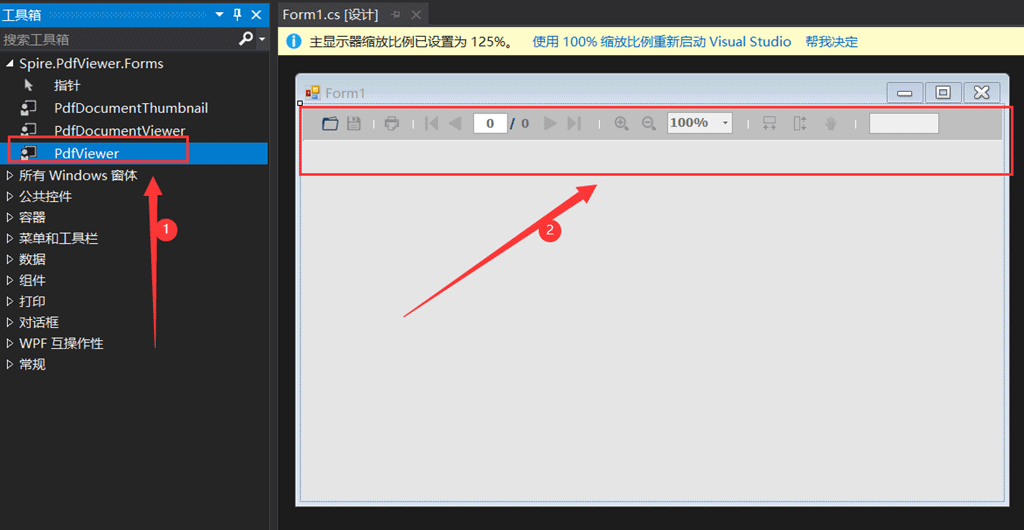Open the 100% zoom level dropdown

725,123
